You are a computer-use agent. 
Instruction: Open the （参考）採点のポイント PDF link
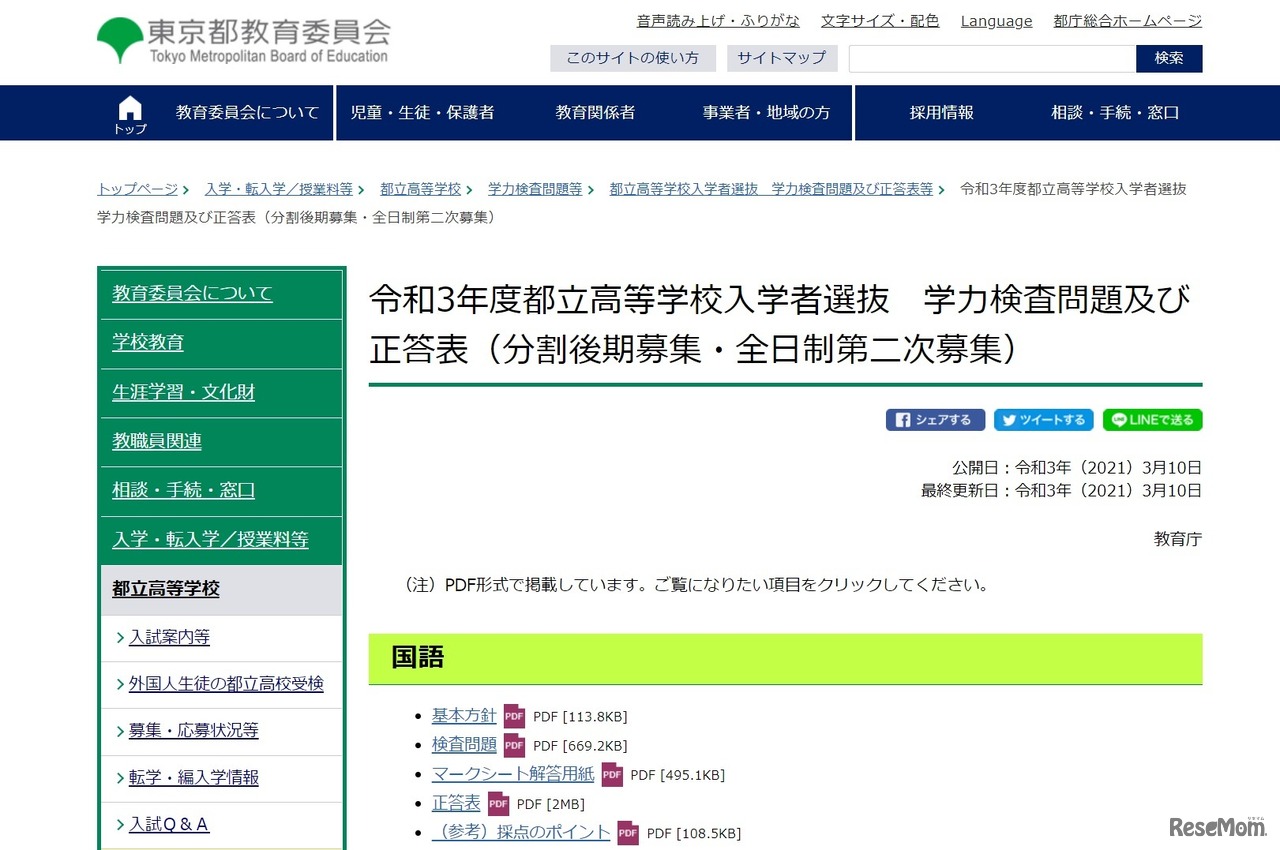521,832
